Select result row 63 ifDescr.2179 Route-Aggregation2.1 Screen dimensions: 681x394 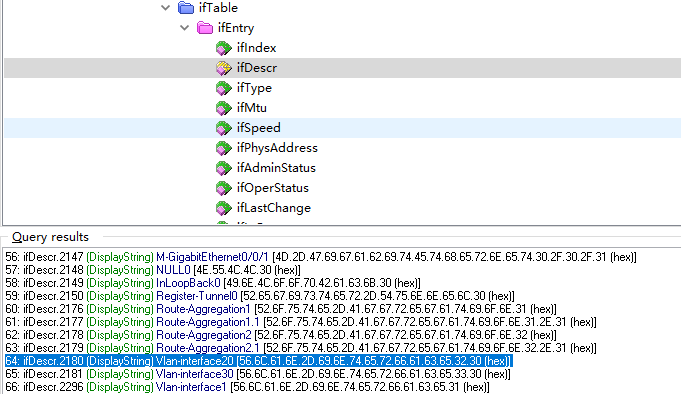(301, 348)
